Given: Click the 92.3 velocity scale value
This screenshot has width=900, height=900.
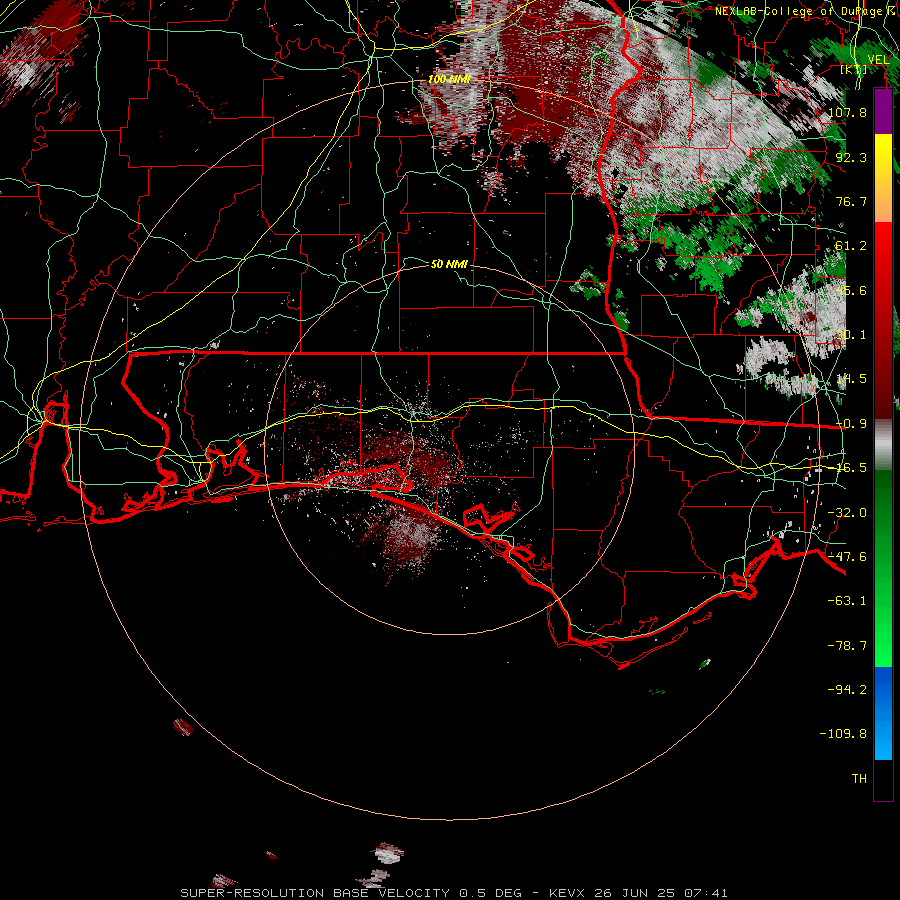Looking at the screenshot, I should [851, 157].
